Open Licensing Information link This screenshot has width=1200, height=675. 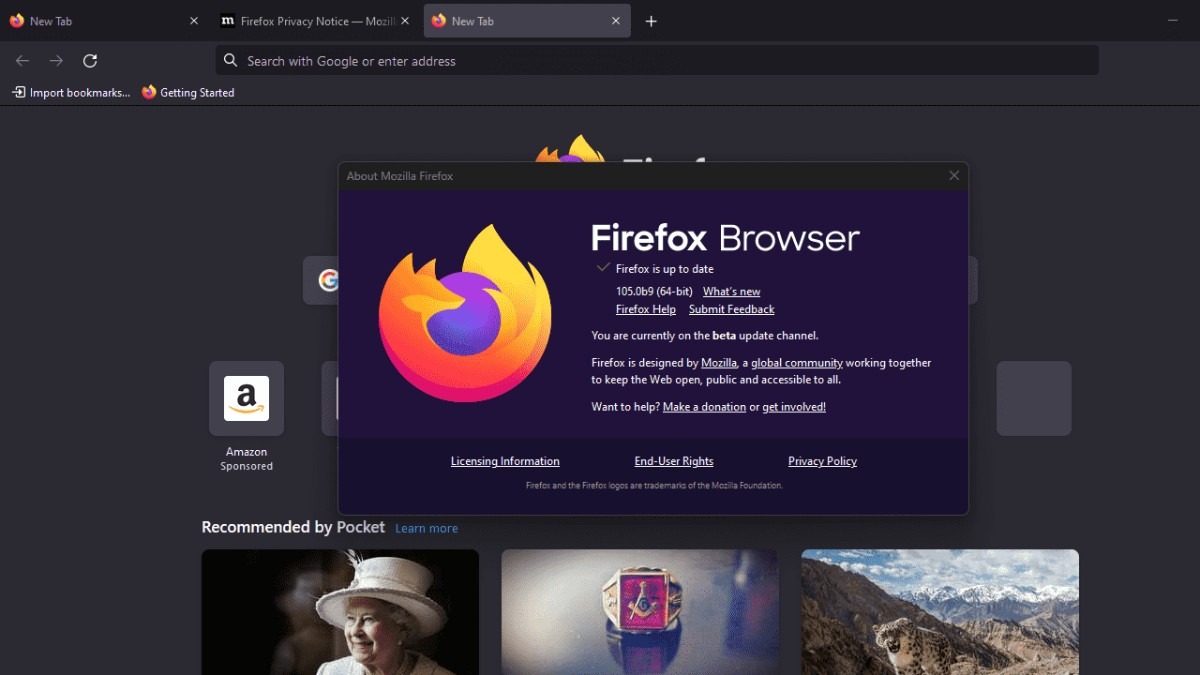pyautogui.click(x=505, y=461)
